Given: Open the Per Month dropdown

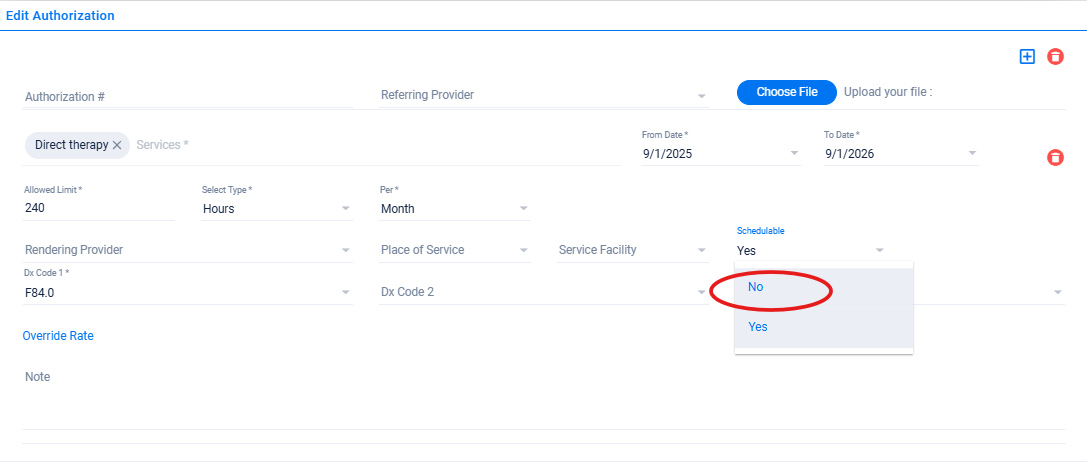Looking at the screenshot, I should 523,209.
